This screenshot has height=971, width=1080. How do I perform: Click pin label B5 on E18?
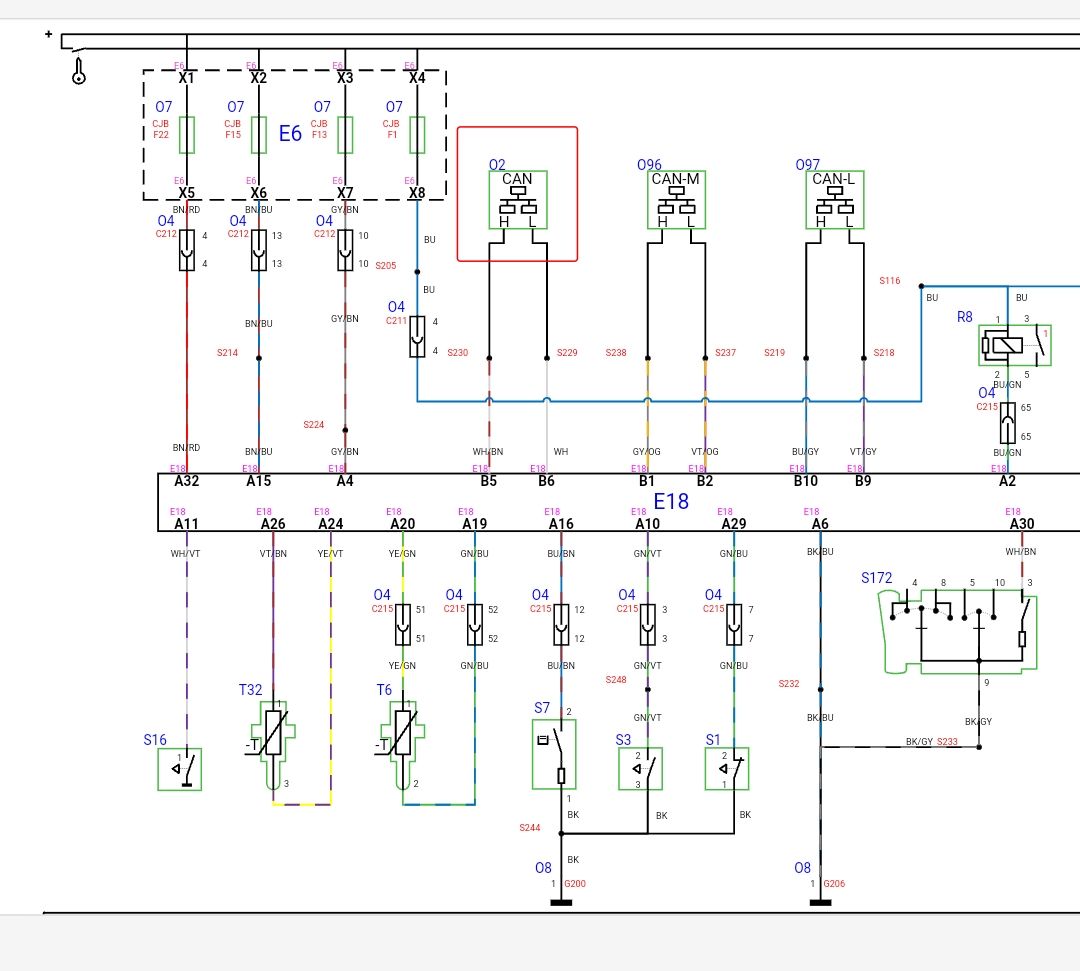coord(488,481)
